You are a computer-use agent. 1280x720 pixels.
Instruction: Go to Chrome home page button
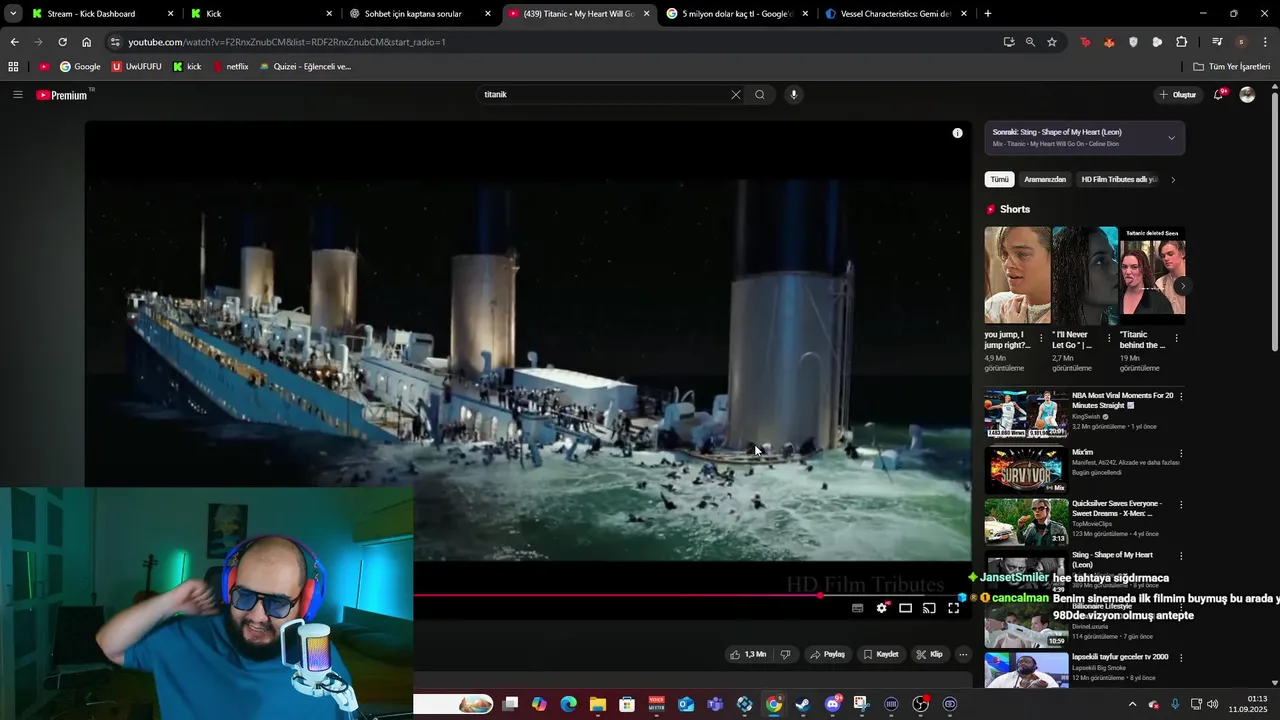86,42
